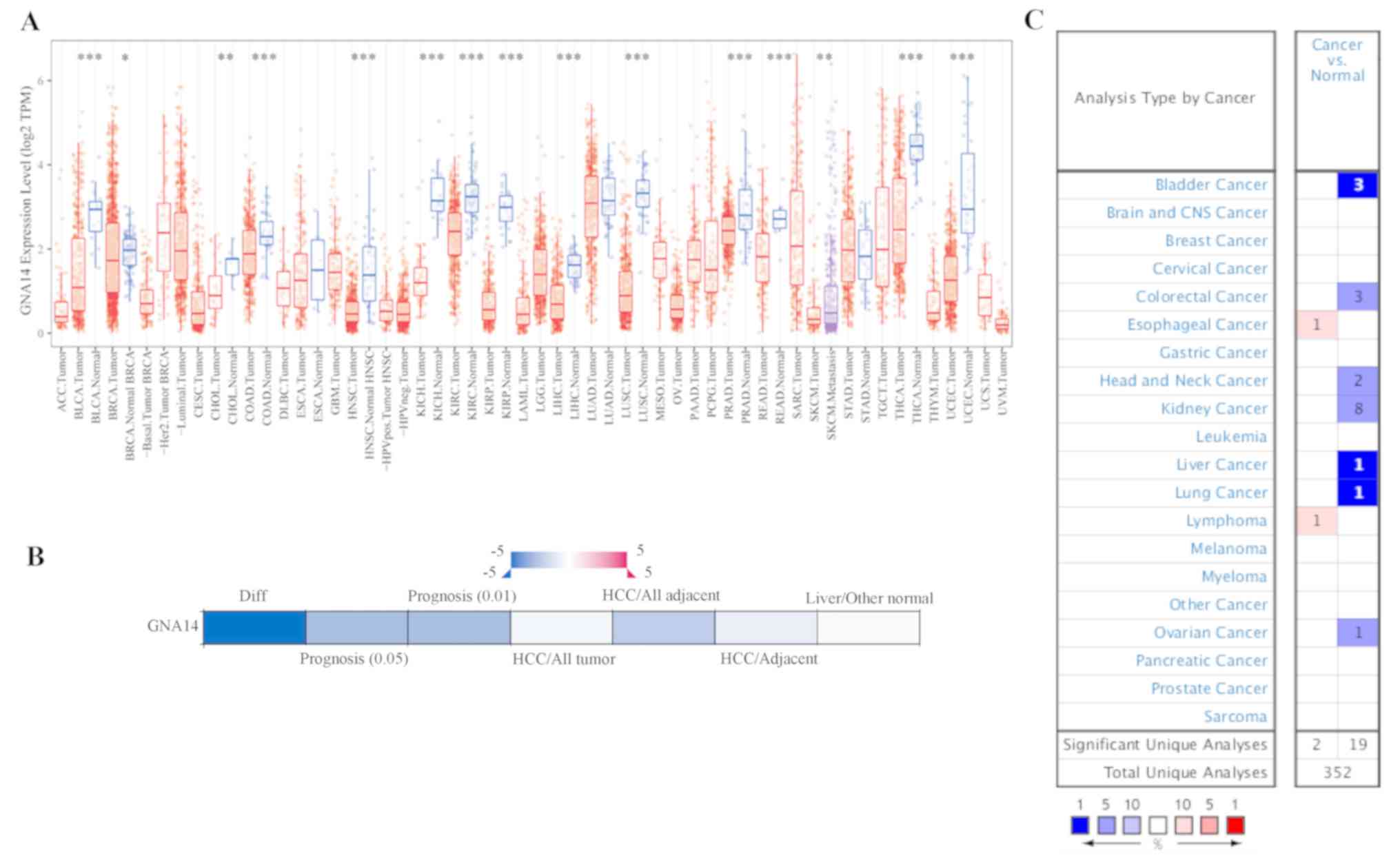
Task: Click the solid blue legend swatch
Action: point(1080,825)
